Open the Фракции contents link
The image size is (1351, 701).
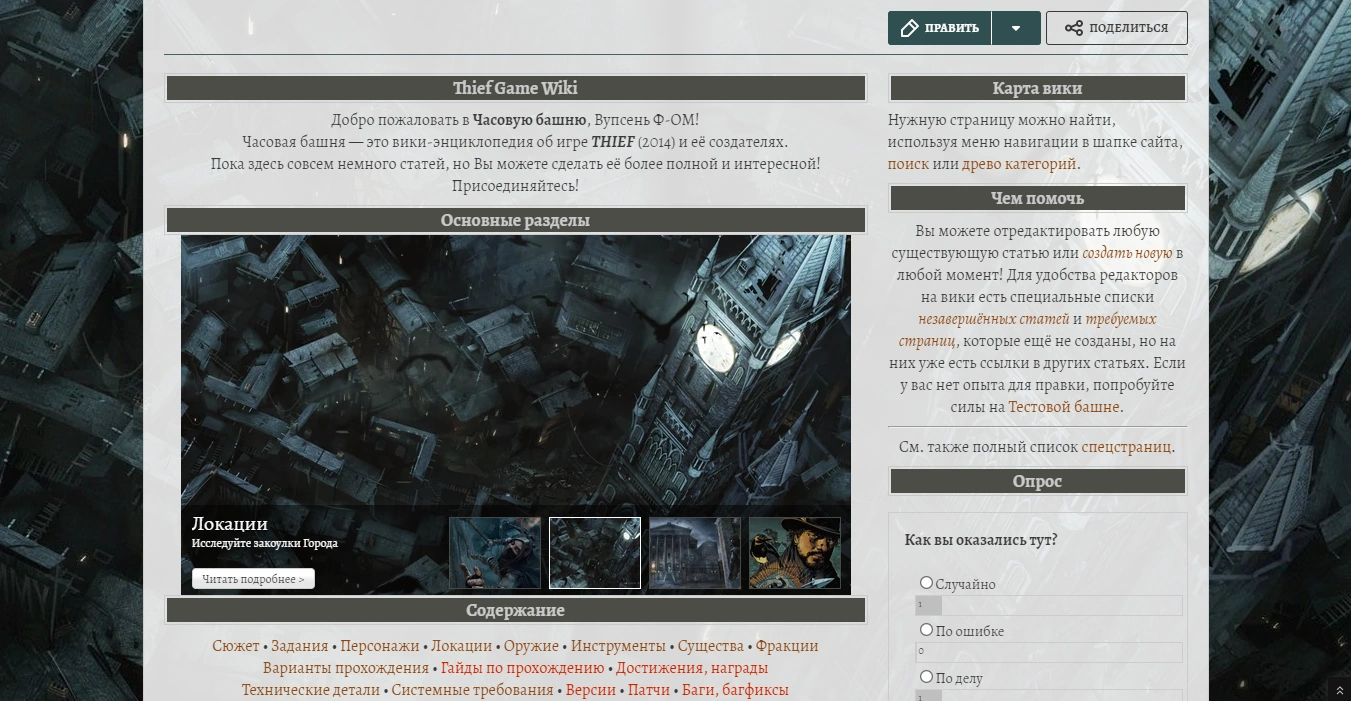[787, 646]
